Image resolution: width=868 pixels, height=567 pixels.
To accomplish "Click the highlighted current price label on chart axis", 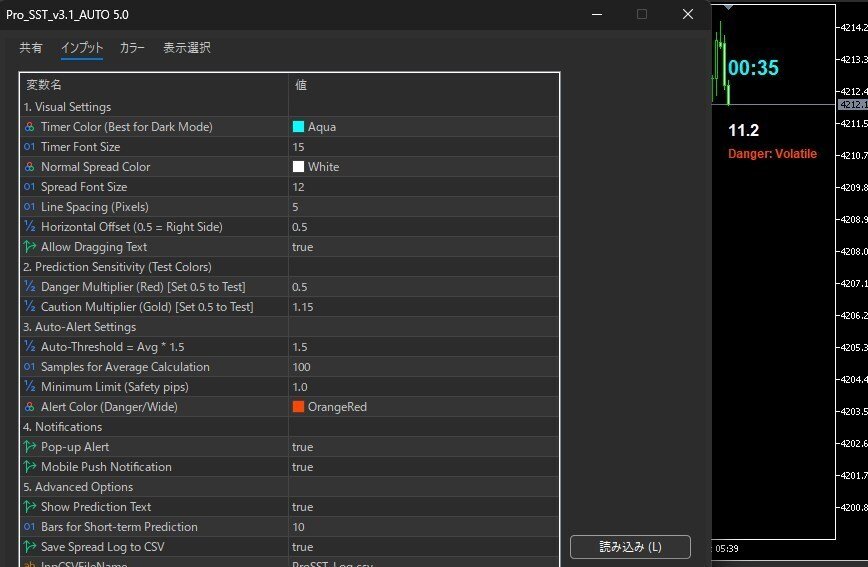I will coord(853,105).
